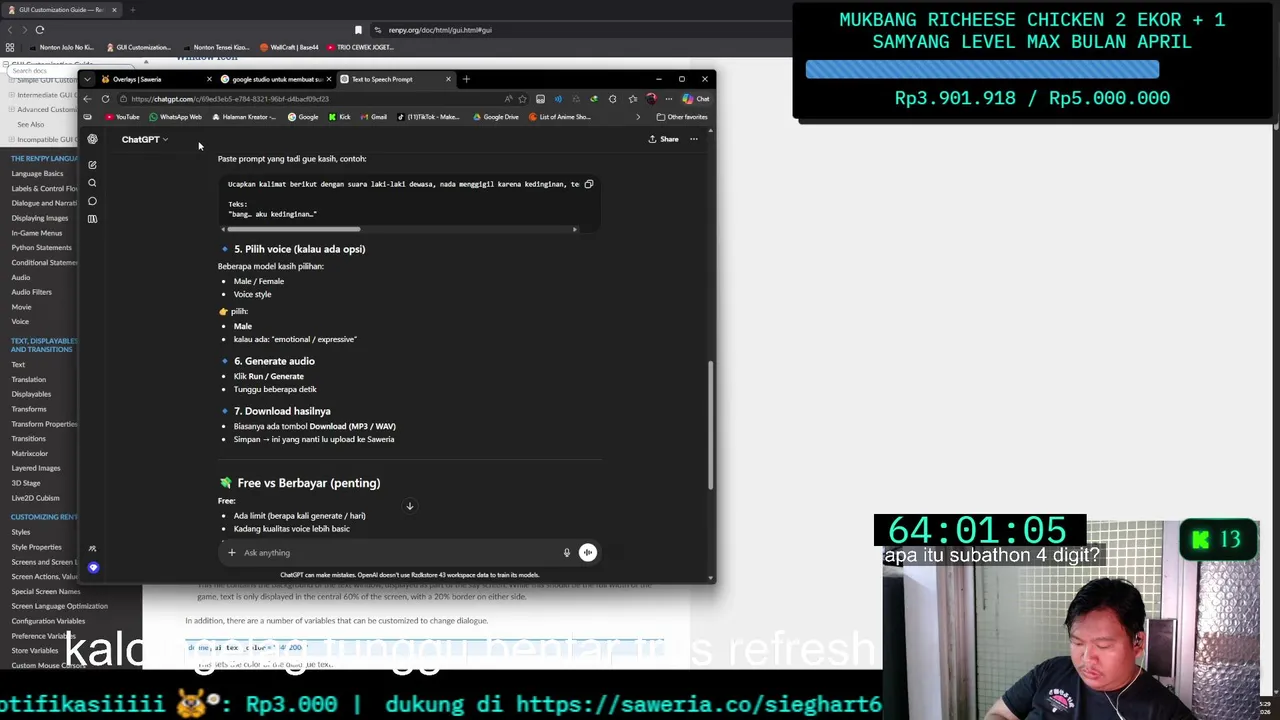The width and height of the screenshot is (1280, 720).
Task: Open the speech bubble icon in ChatGPT sidebar
Action: click(92, 201)
